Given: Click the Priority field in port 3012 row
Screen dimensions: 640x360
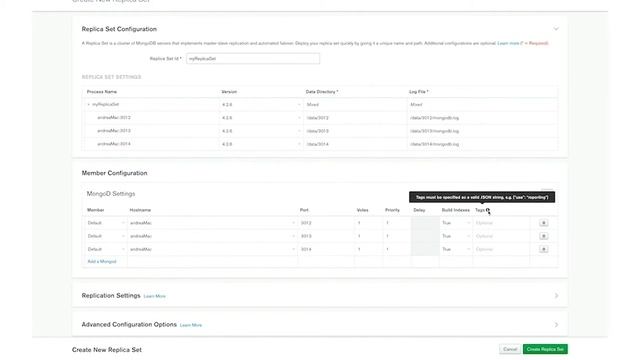Looking at the screenshot, I should coord(397,223).
